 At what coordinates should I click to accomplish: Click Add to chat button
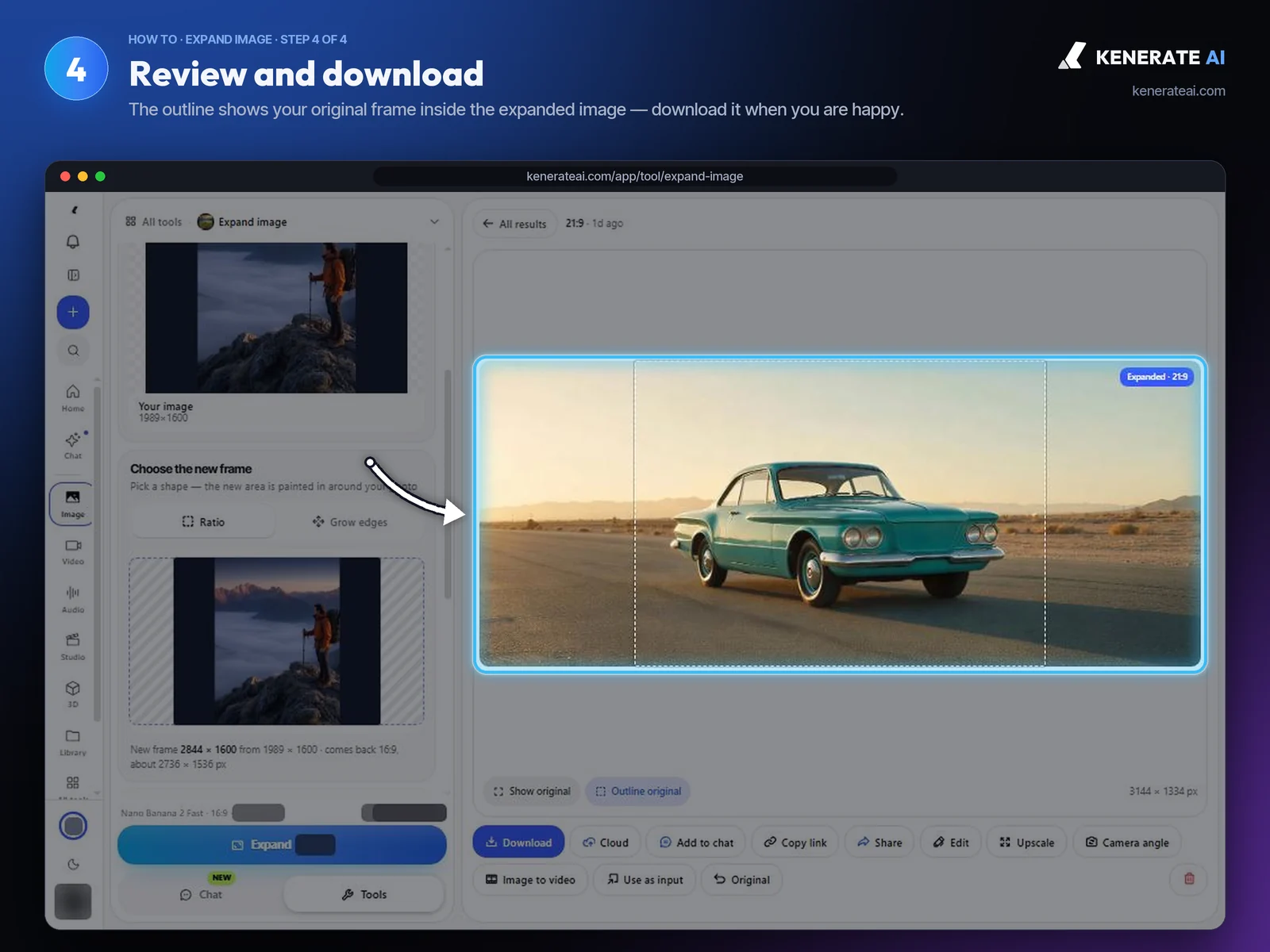click(x=696, y=843)
